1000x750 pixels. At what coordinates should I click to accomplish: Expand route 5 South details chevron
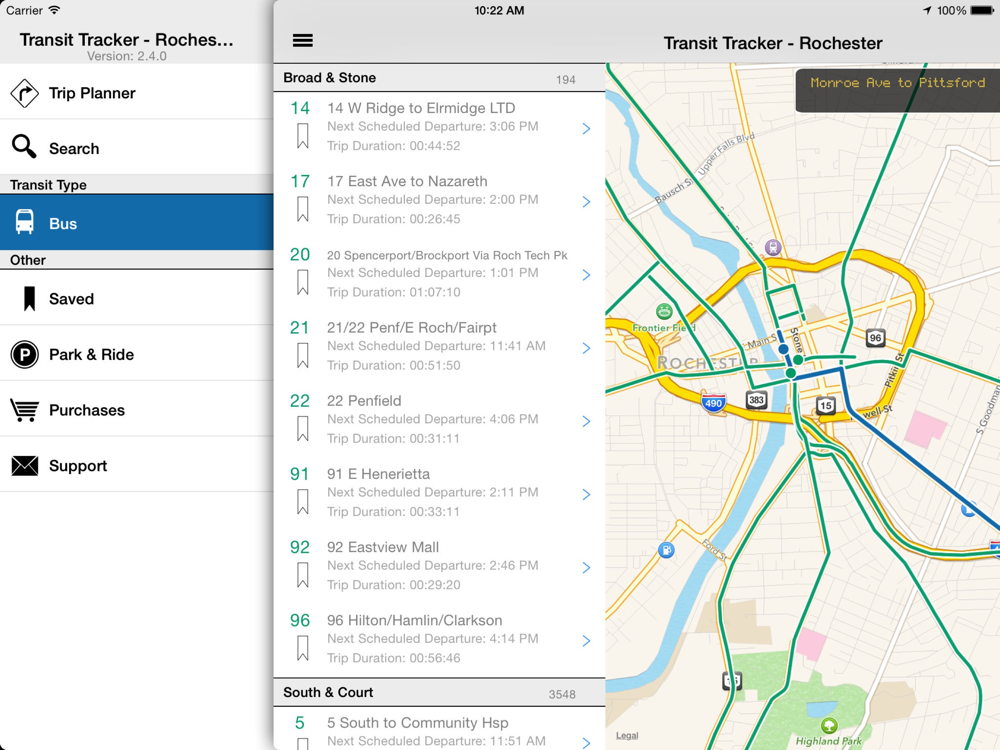click(586, 743)
